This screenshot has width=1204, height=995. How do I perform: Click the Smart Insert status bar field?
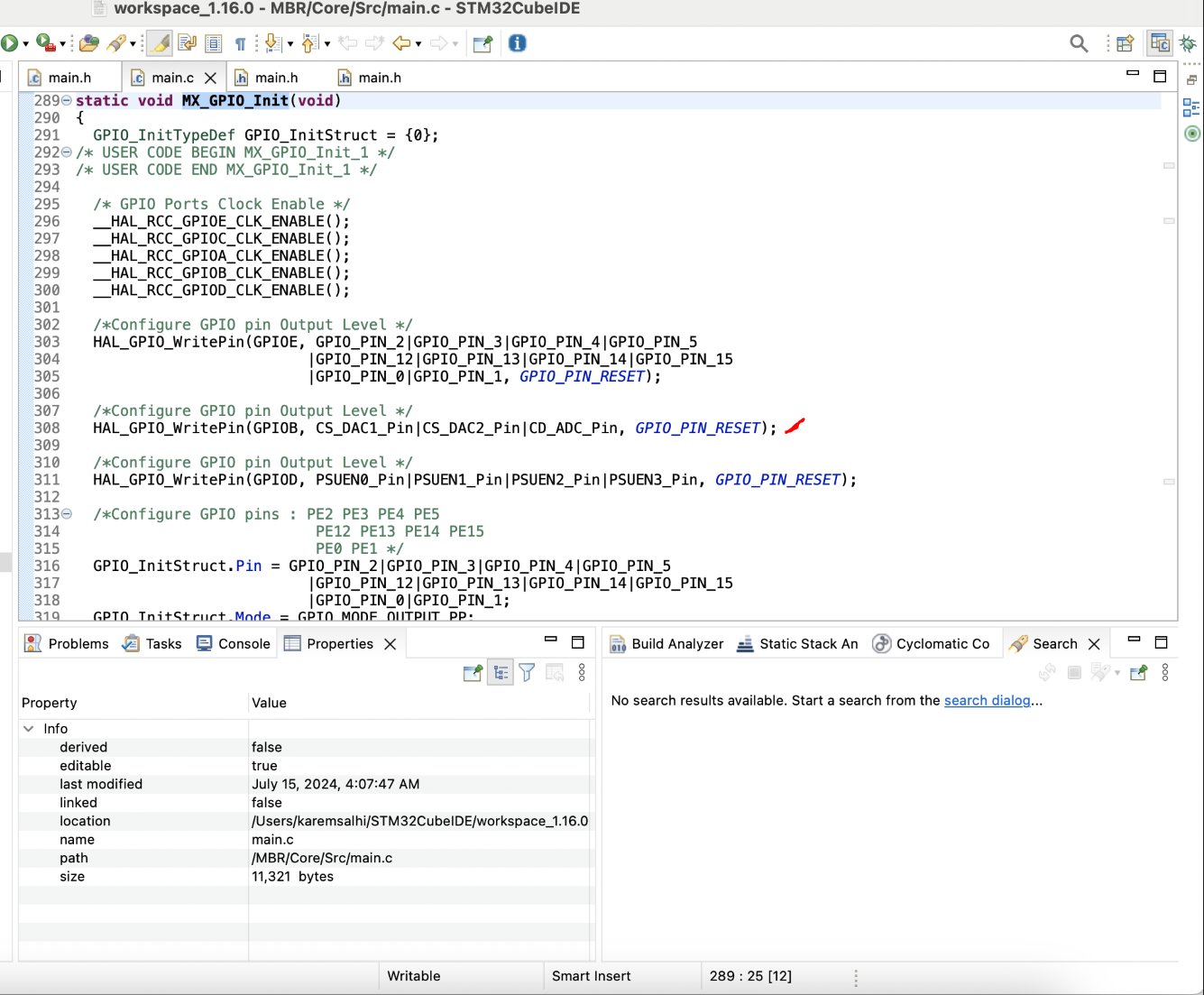click(x=591, y=975)
